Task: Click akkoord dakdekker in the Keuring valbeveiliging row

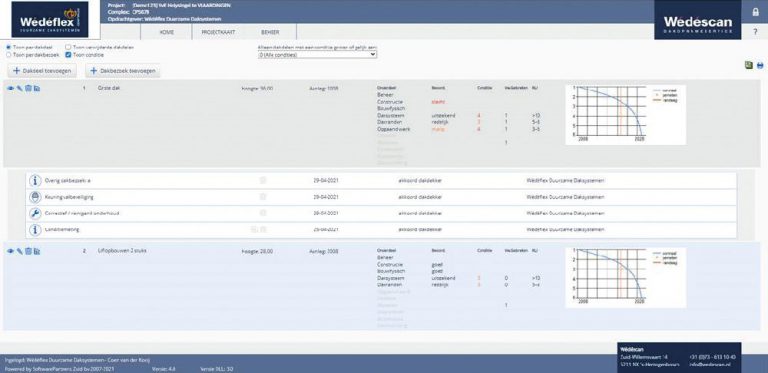Action: (420, 197)
